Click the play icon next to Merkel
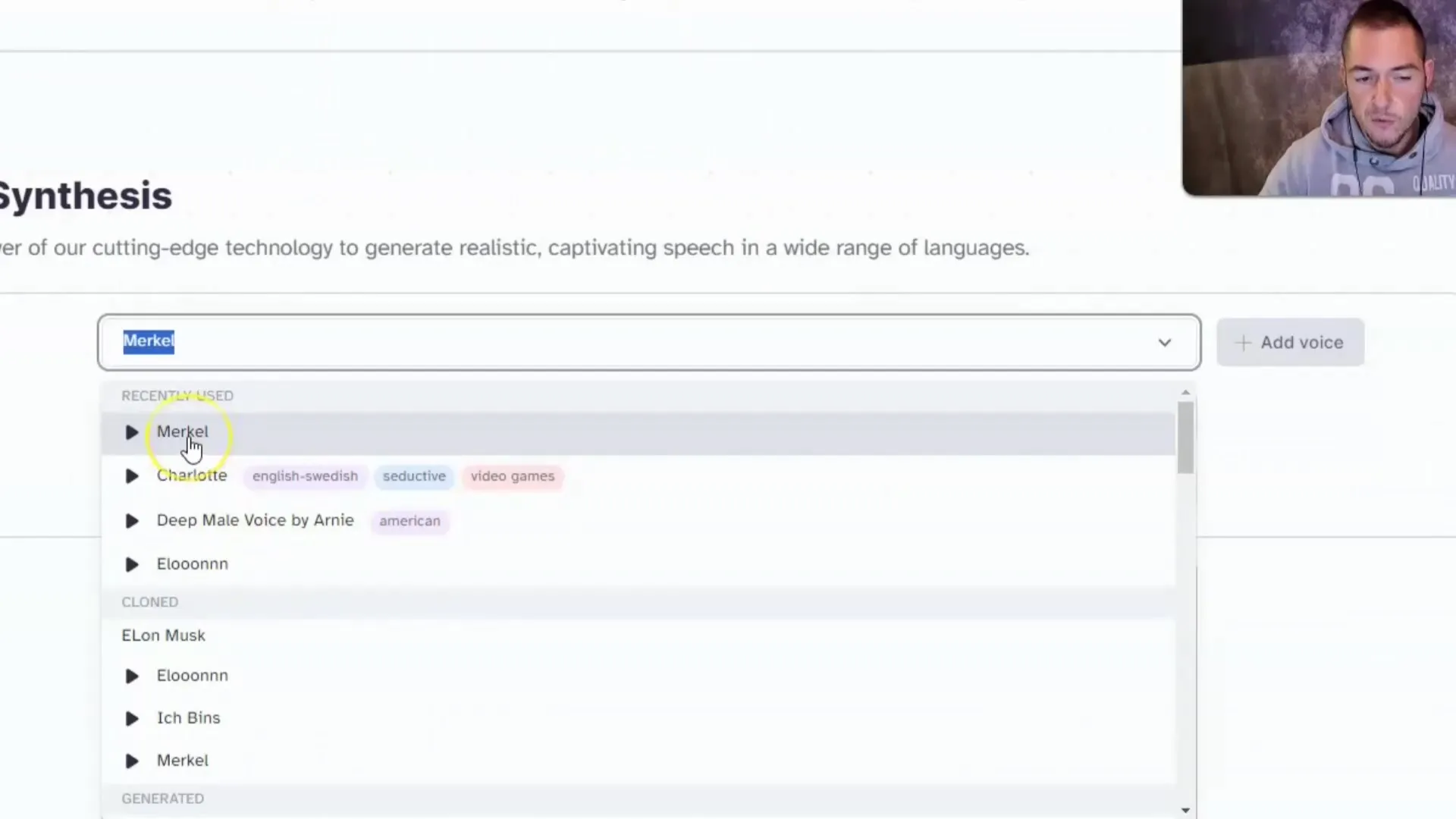 (131, 431)
